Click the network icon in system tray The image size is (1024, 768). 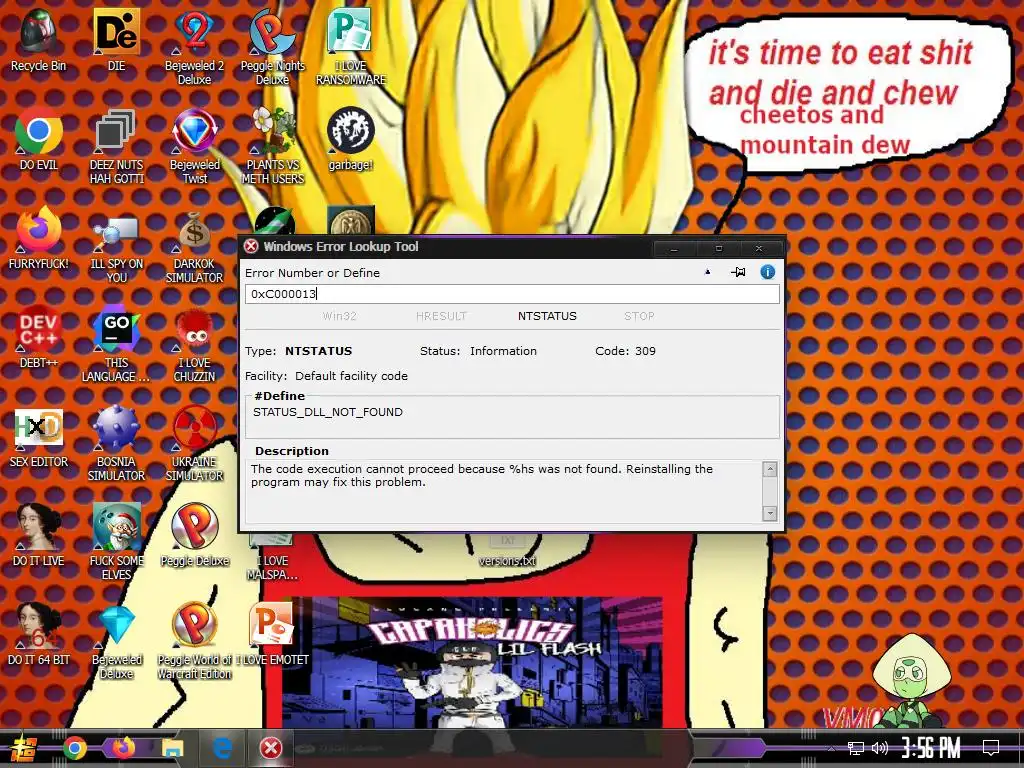(856, 748)
